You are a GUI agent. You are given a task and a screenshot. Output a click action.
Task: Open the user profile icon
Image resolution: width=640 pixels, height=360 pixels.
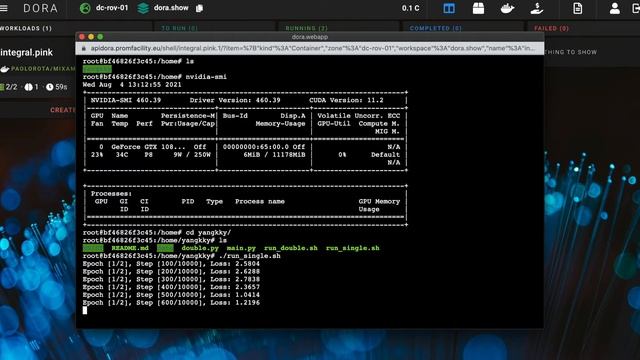click(x=615, y=8)
